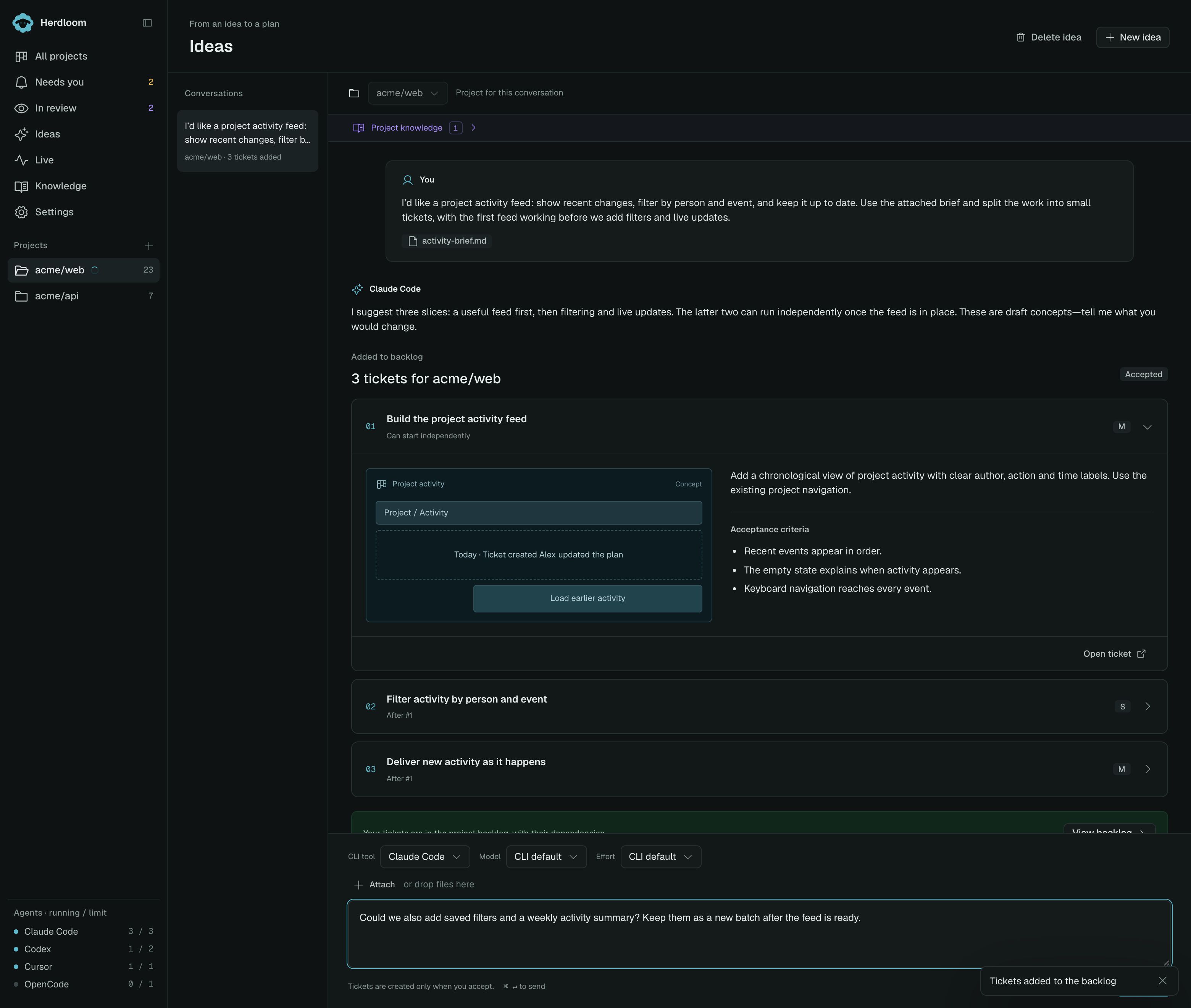This screenshot has height=1008, width=1191.
Task: Open the Live activity view
Action: pos(83,160)
